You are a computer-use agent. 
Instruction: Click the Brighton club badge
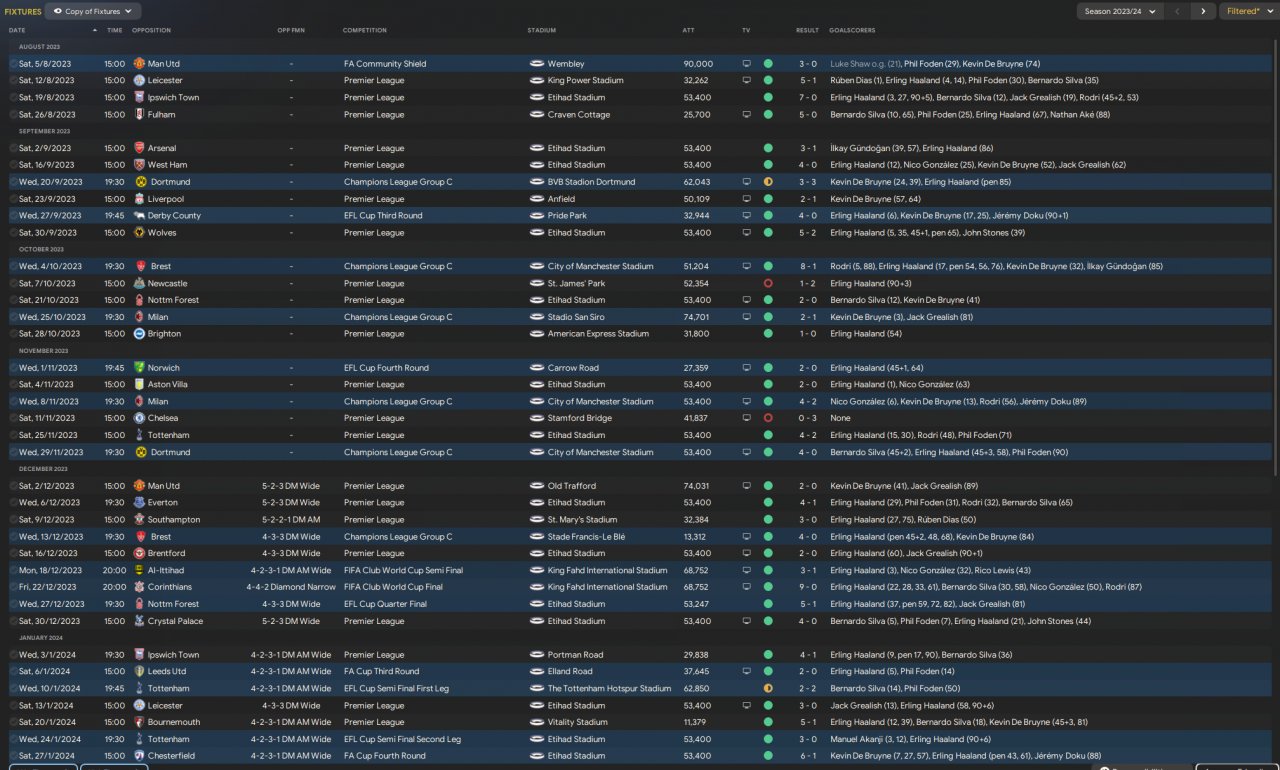[x=139, y=334]
